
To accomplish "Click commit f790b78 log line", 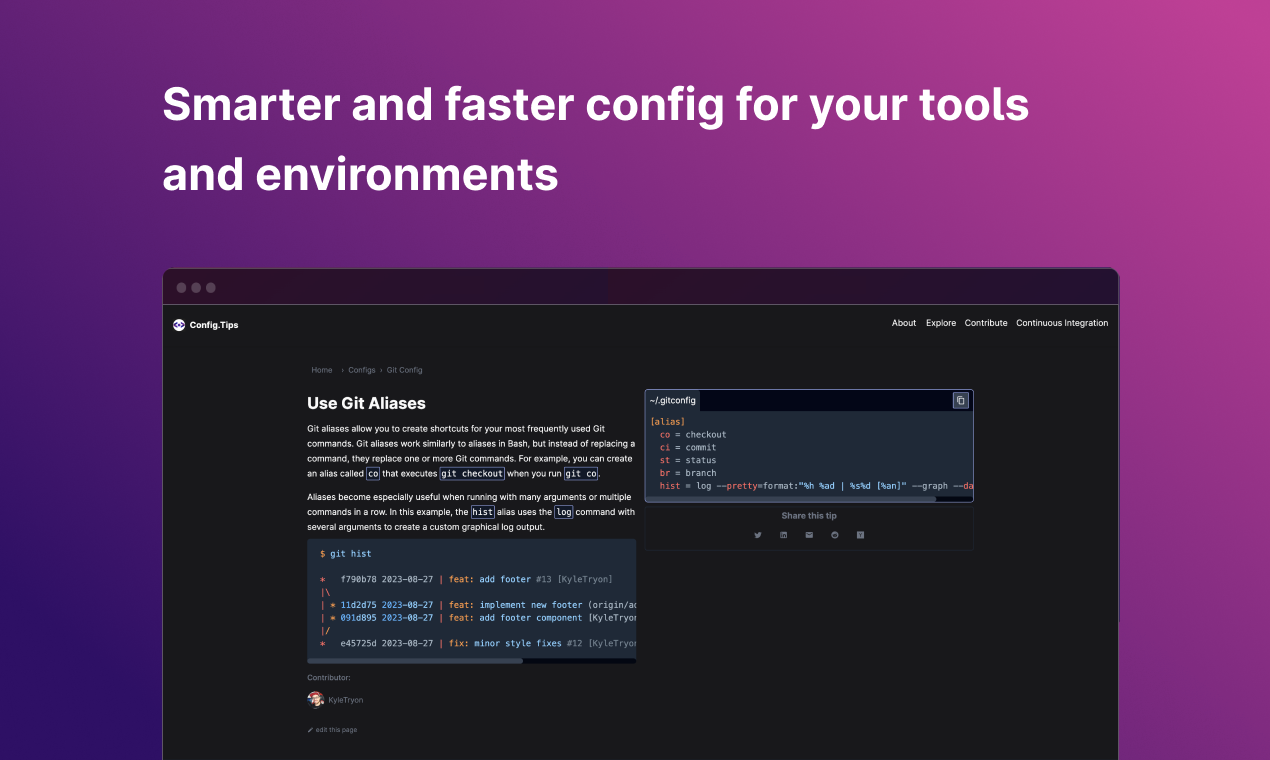I will pyautogui.click(x=466, y=579).
